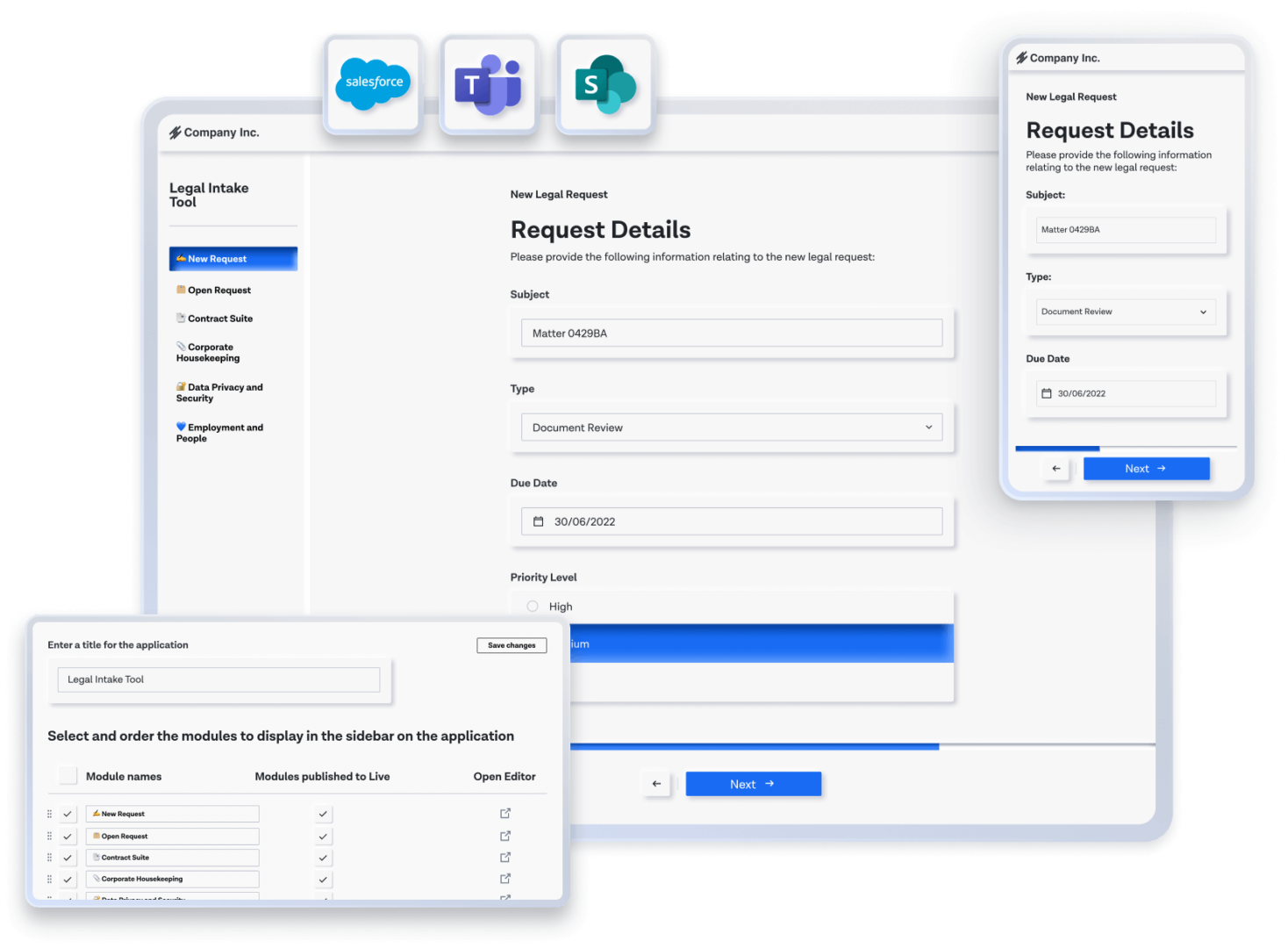Click the 'Module names' column header
This screenshot has width=1288, height=948.
pyautogui.click(x=124, y=776)
